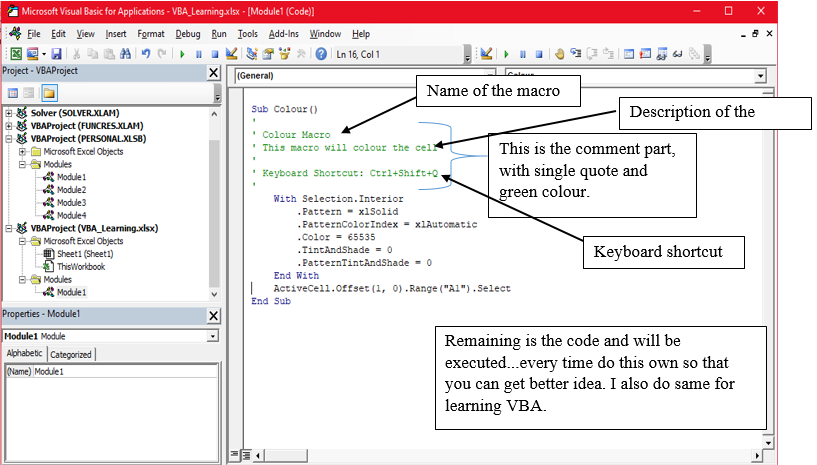Image resolution: width=817 pixels, height=465 pixels.
Task: Click the Toolbox hammer-wrench icon
Action: point(301,54)
